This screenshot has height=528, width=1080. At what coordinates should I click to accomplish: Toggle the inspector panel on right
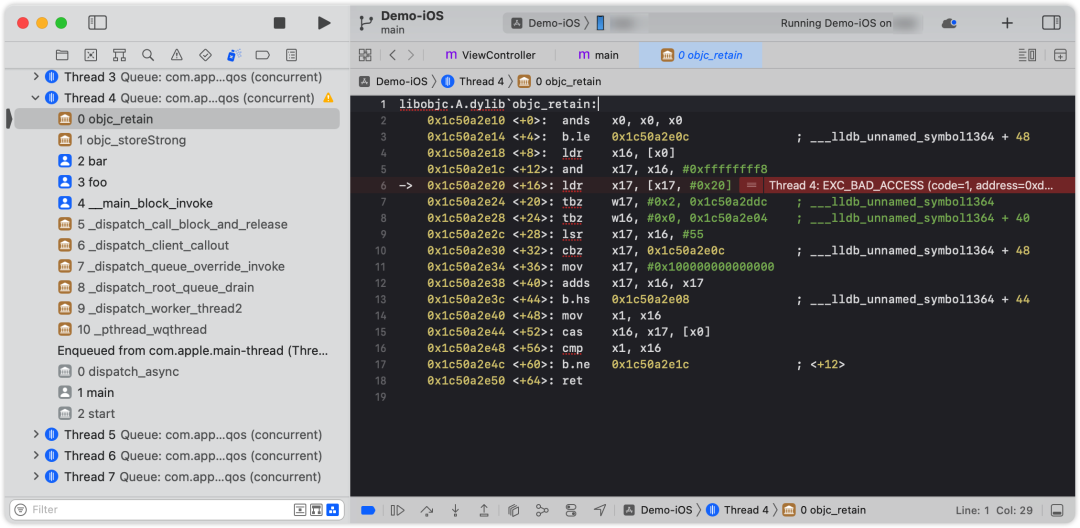1051,23
